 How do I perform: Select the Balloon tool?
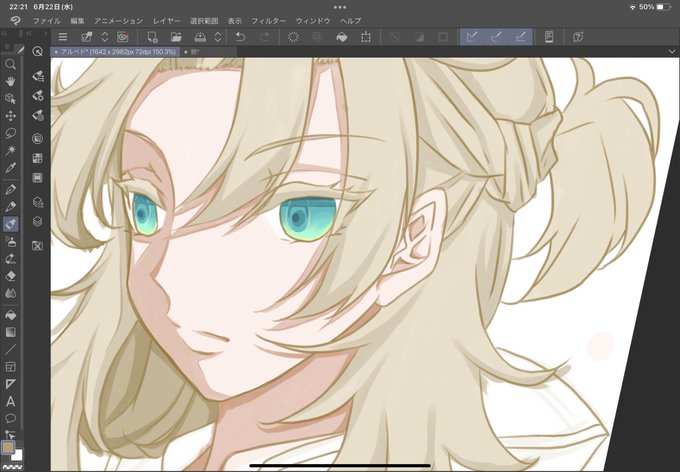tap(10, 418)
